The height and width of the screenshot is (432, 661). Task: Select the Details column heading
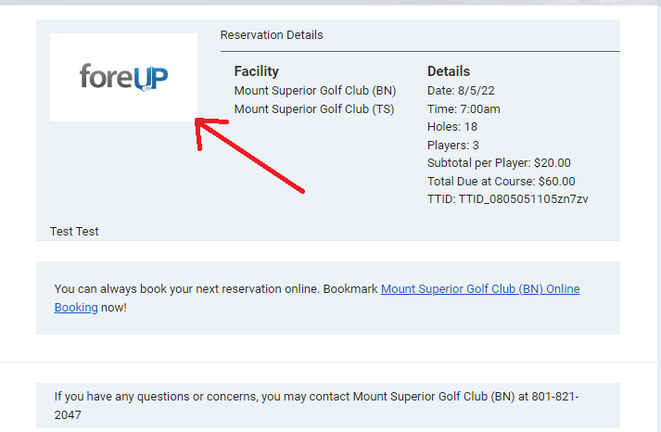(448, 72)
